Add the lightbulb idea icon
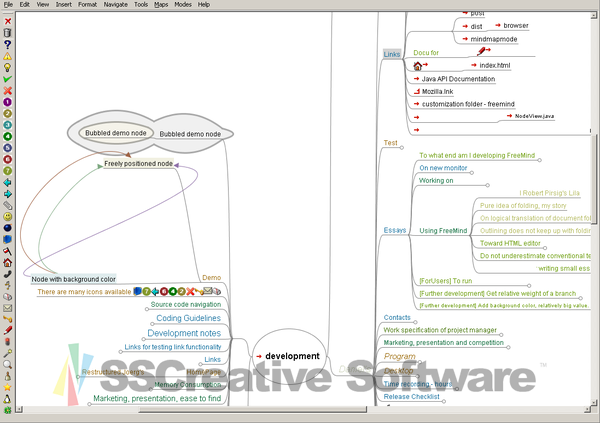 tap(7, 68)
